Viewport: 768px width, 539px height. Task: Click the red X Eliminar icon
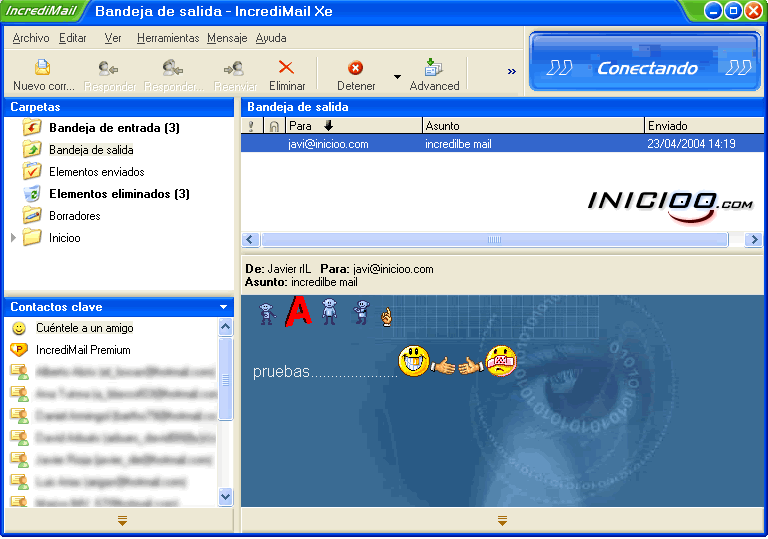click(286, 67)
